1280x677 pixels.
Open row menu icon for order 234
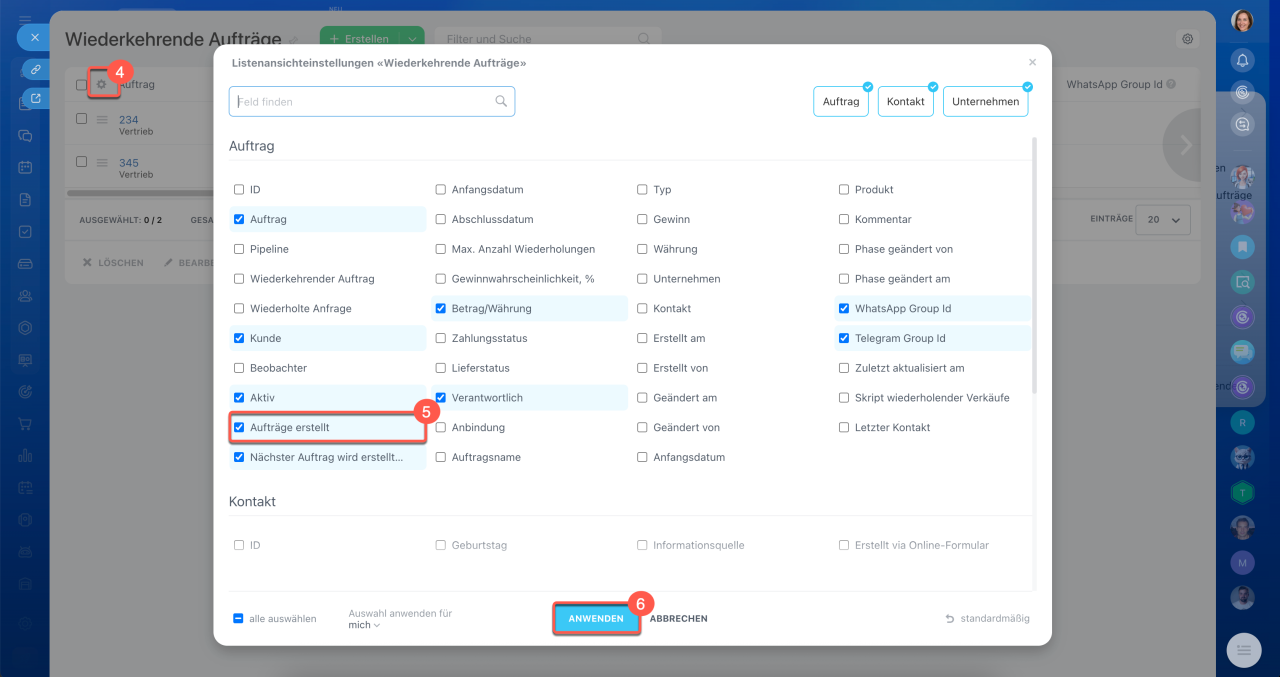pos(102,120)
